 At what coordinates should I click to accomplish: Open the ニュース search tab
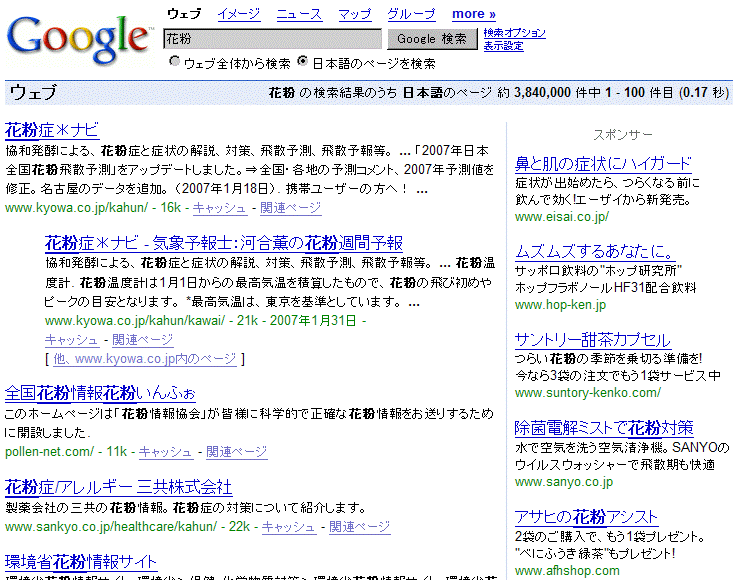pos(299,14)
